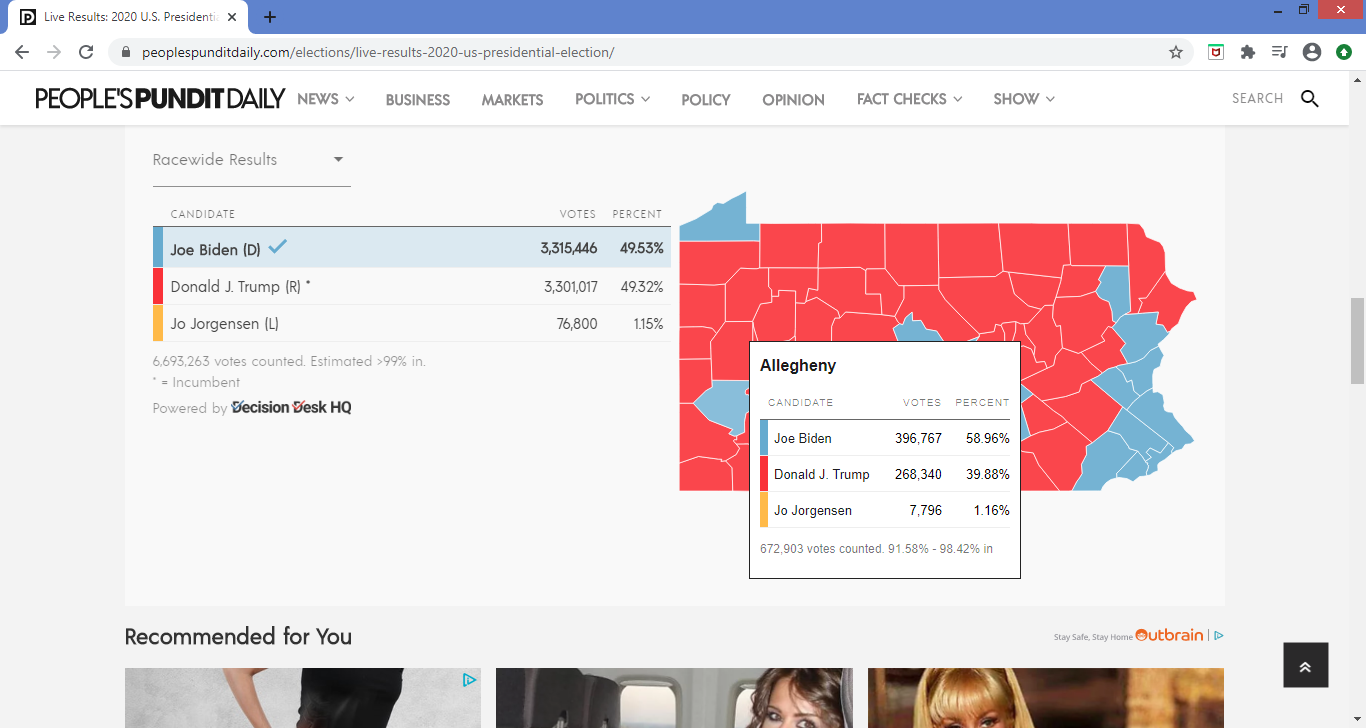Image resolution: width=1366 pixels, height=728 pixels.
Task: Click the page vertical scrollbar thumb
Action: click(x=1357, y=340)
